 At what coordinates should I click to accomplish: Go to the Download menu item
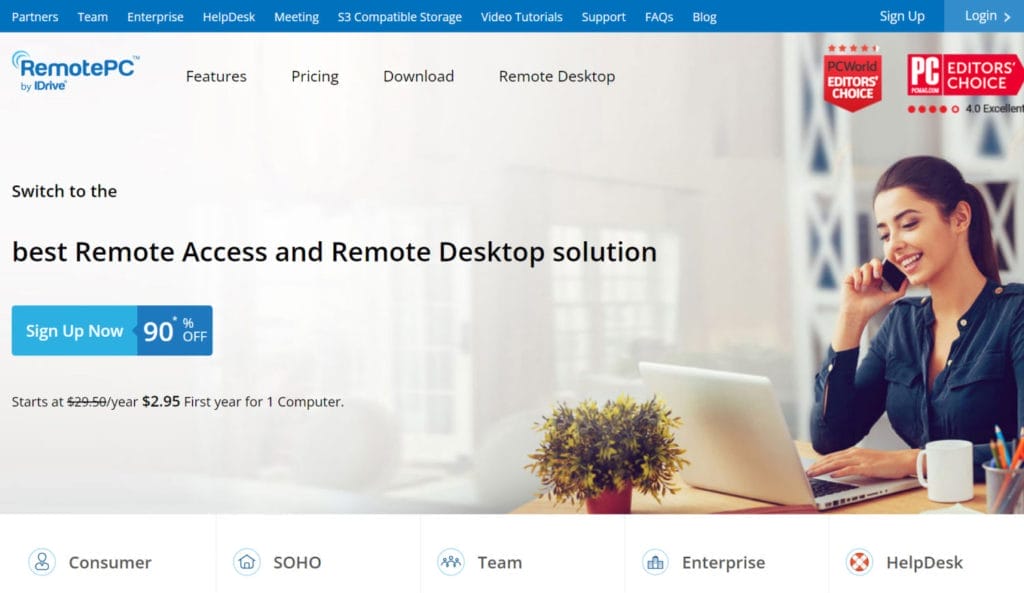click(x=419, y=76)
